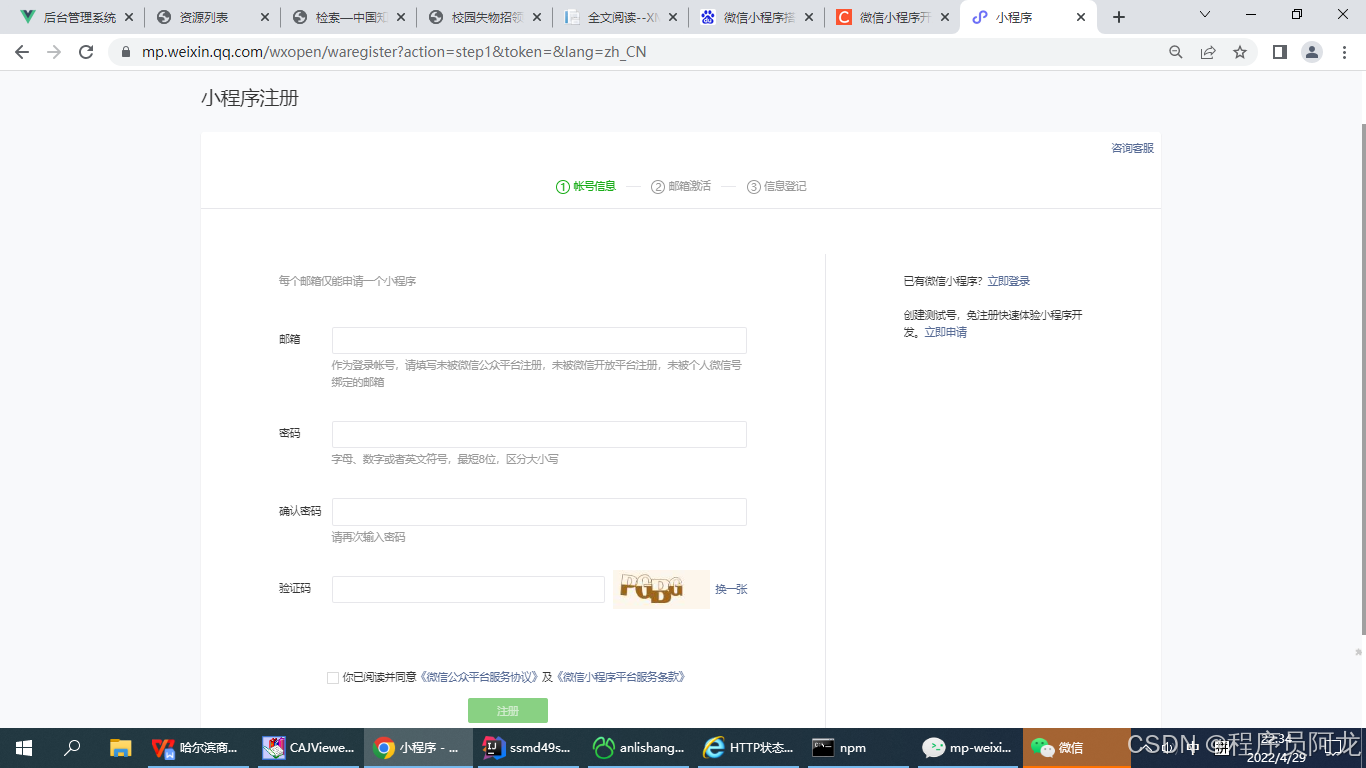Open the Chrome profile avatar

coord(1312,52)
